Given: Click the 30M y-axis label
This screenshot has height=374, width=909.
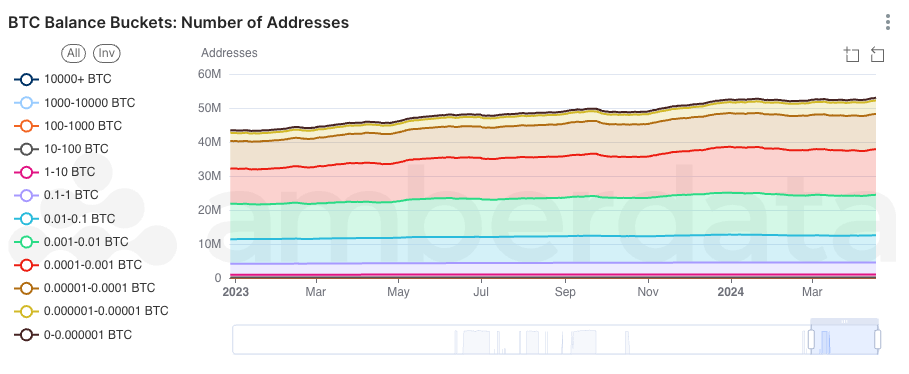Looking at the screenshot, I should click(x=210, y=176).
